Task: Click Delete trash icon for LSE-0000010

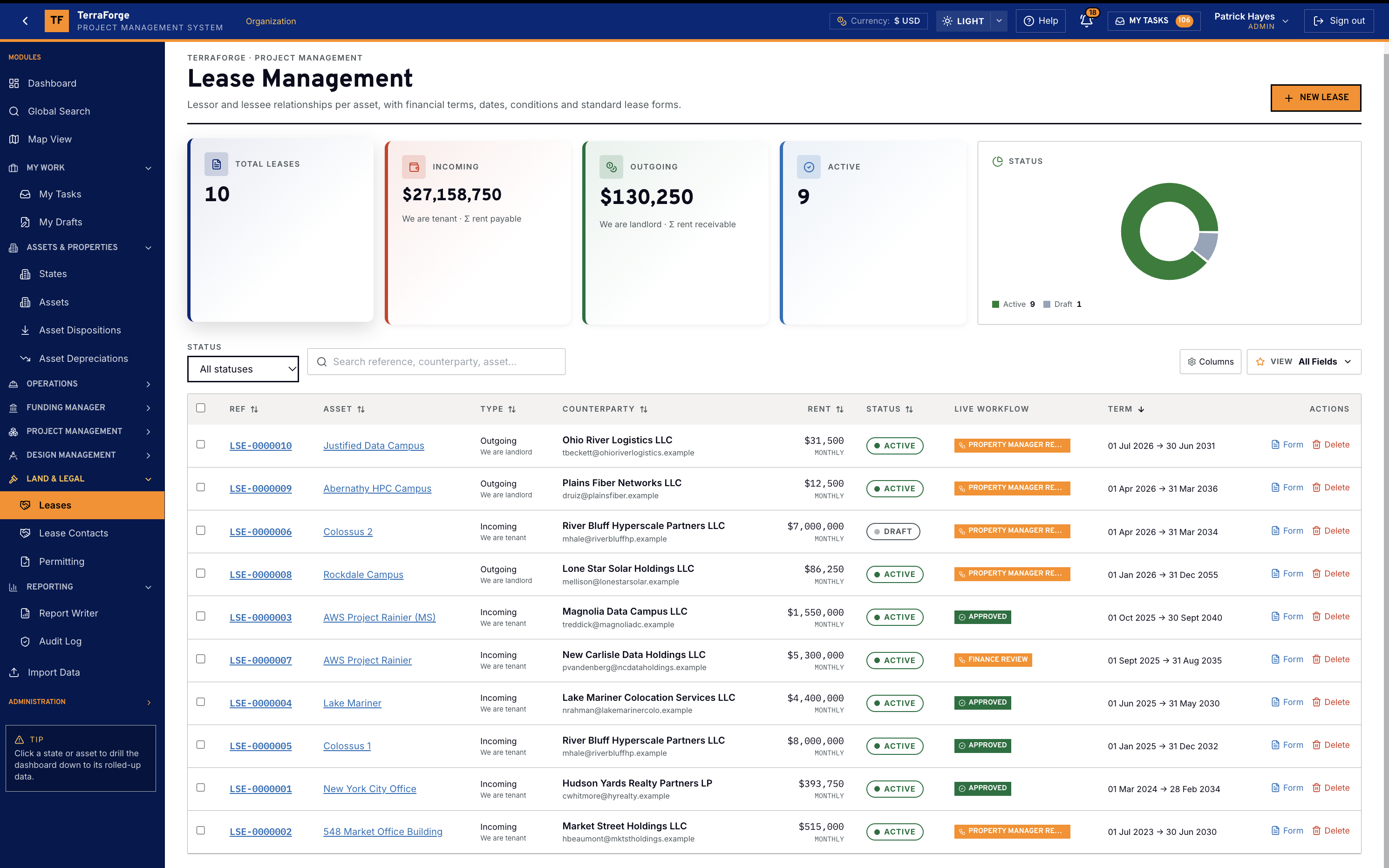Action: pos(1317,444)
